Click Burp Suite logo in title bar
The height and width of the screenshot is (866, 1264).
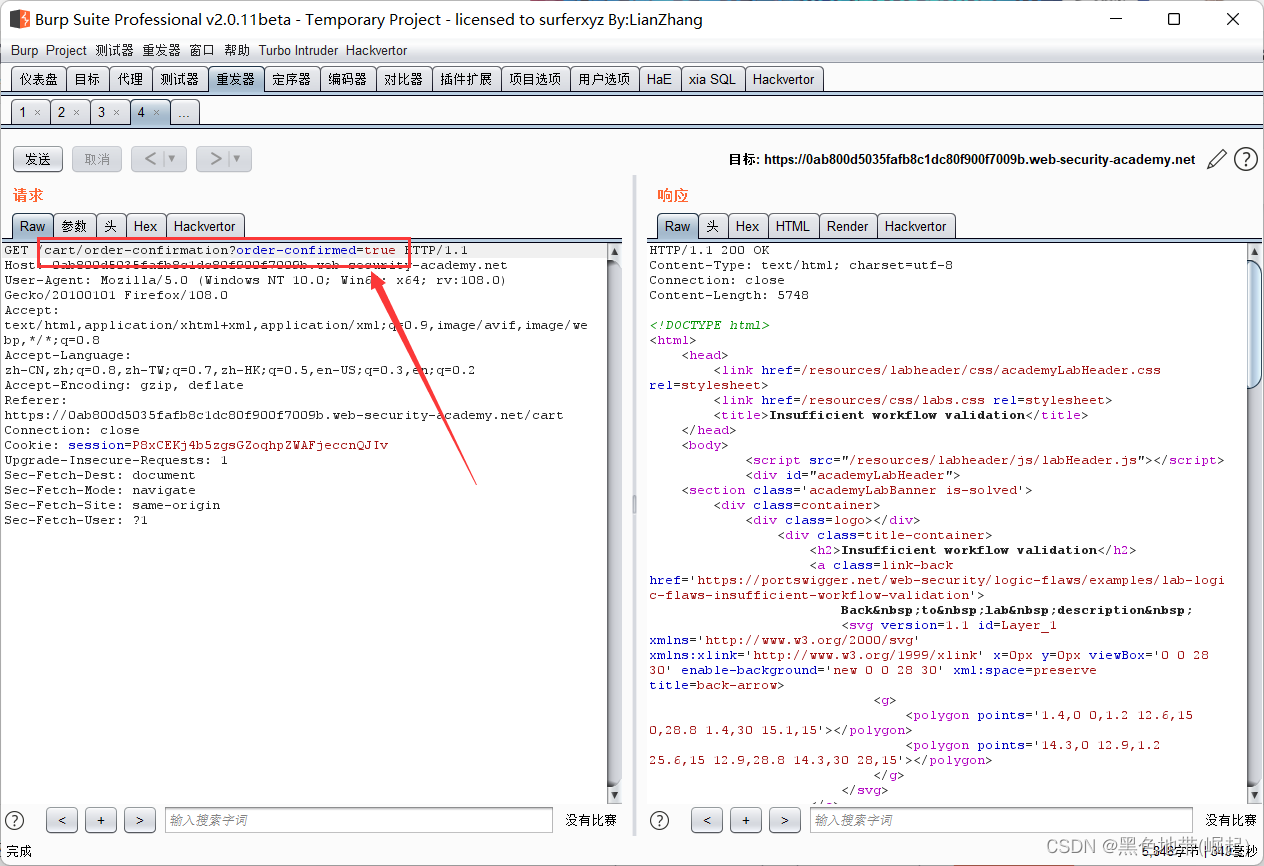[19, 19]
